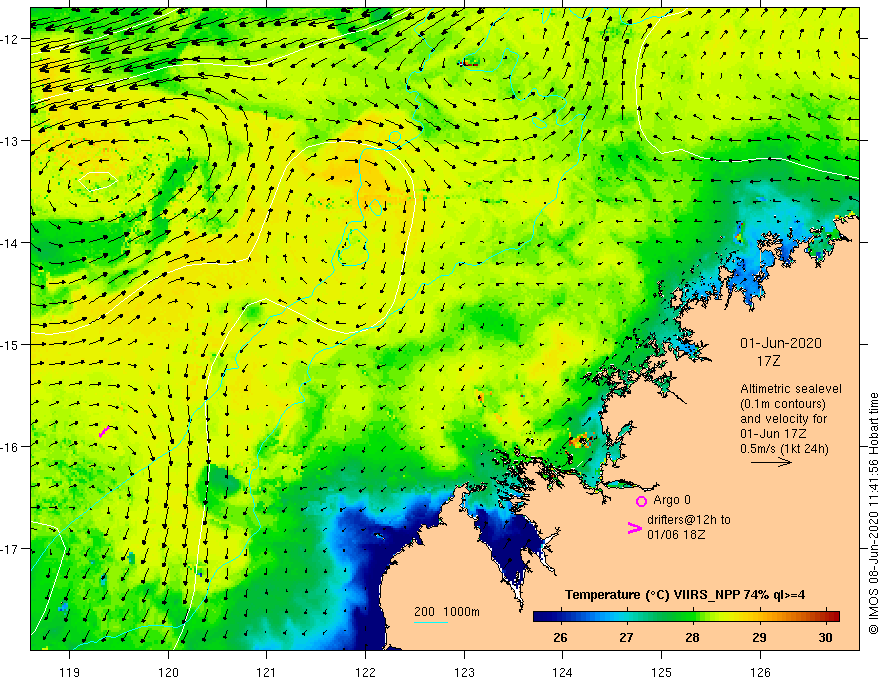880x680 pixels.
Task: Click the red 30 degree colorbar end
Action: point(832,617)
